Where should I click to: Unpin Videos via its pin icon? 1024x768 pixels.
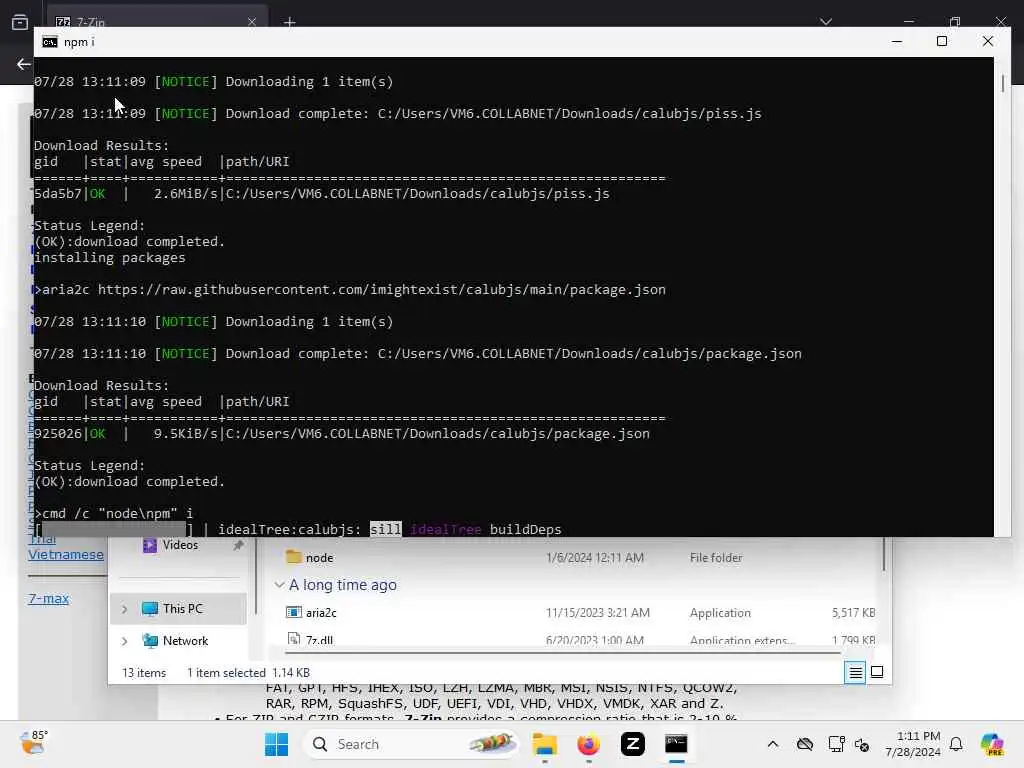238,545
